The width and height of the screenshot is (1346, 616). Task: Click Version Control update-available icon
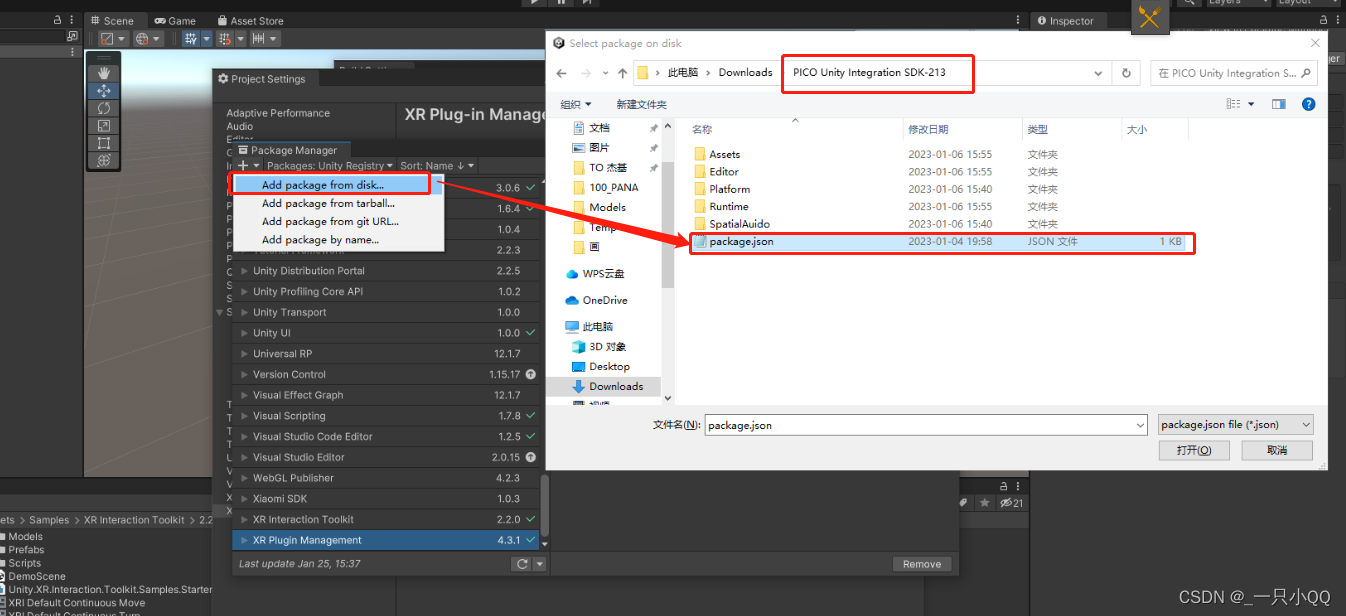click(x=531, y=375)
